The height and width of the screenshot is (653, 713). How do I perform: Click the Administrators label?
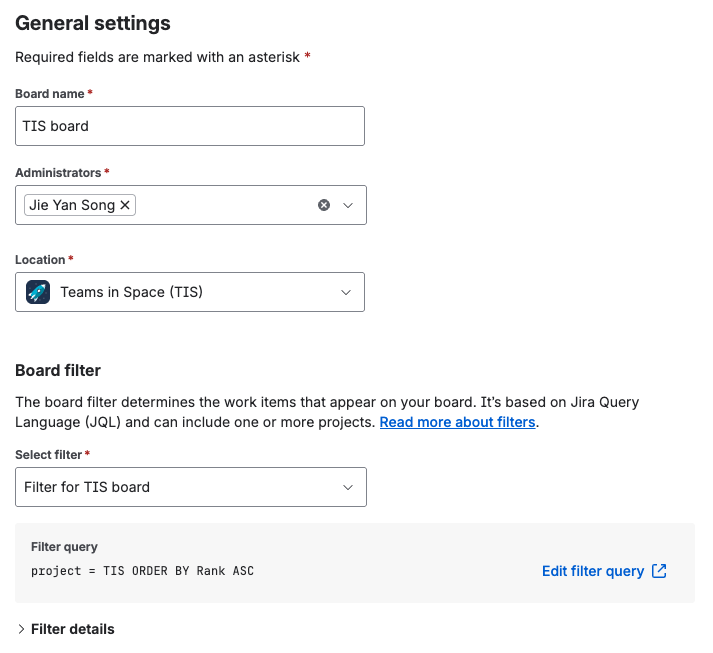tap(58, 173)
